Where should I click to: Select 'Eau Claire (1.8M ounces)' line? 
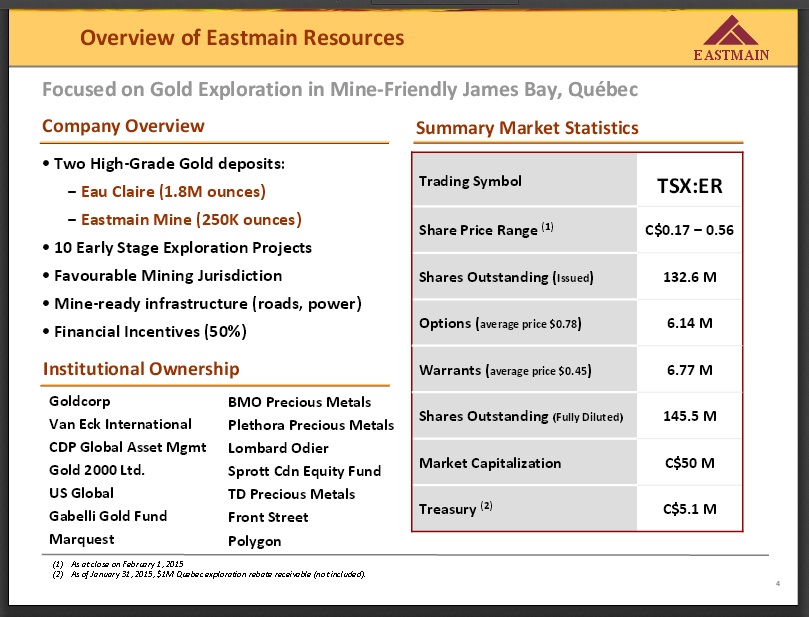click(x=173, y=191)
